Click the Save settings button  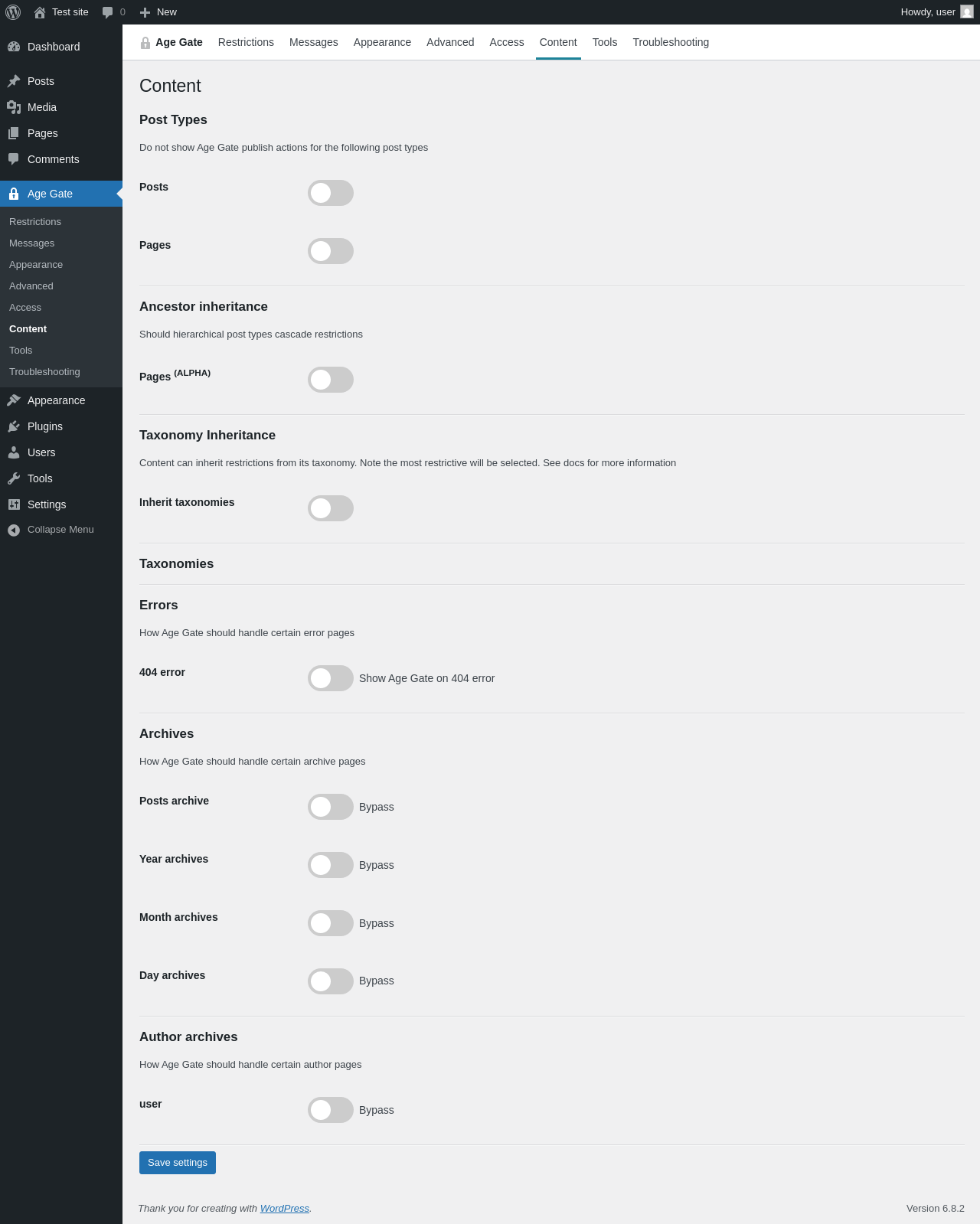(178, 1163)
